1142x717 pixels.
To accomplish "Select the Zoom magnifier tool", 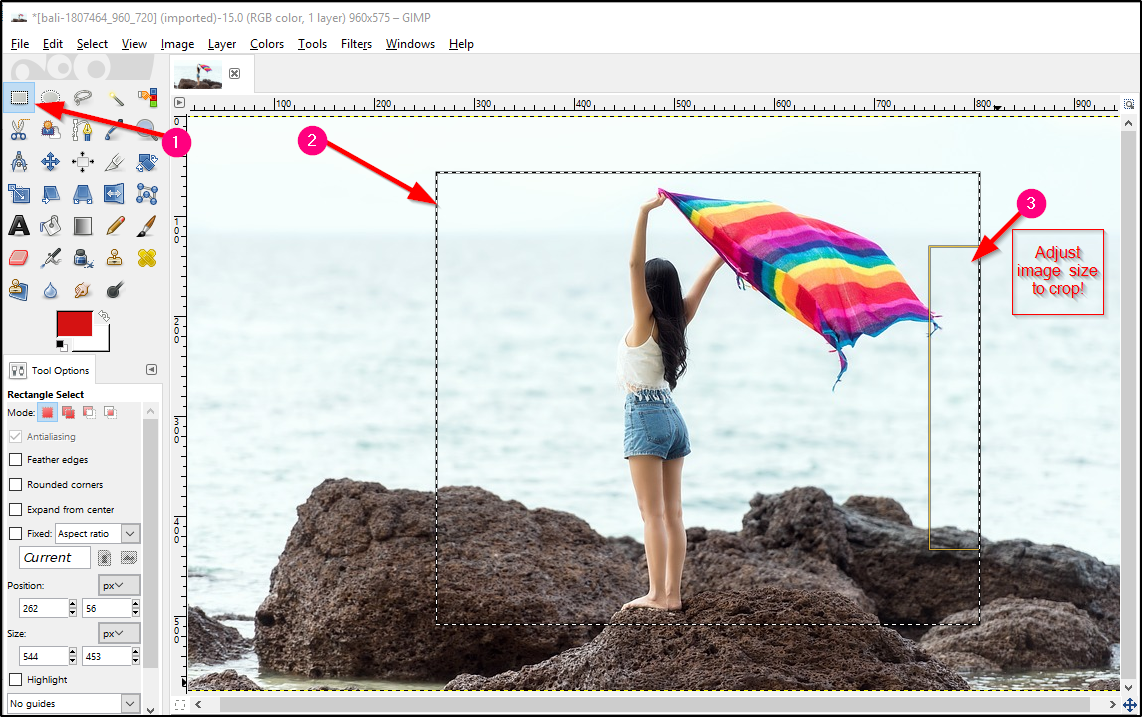I will tap(146, 129).
